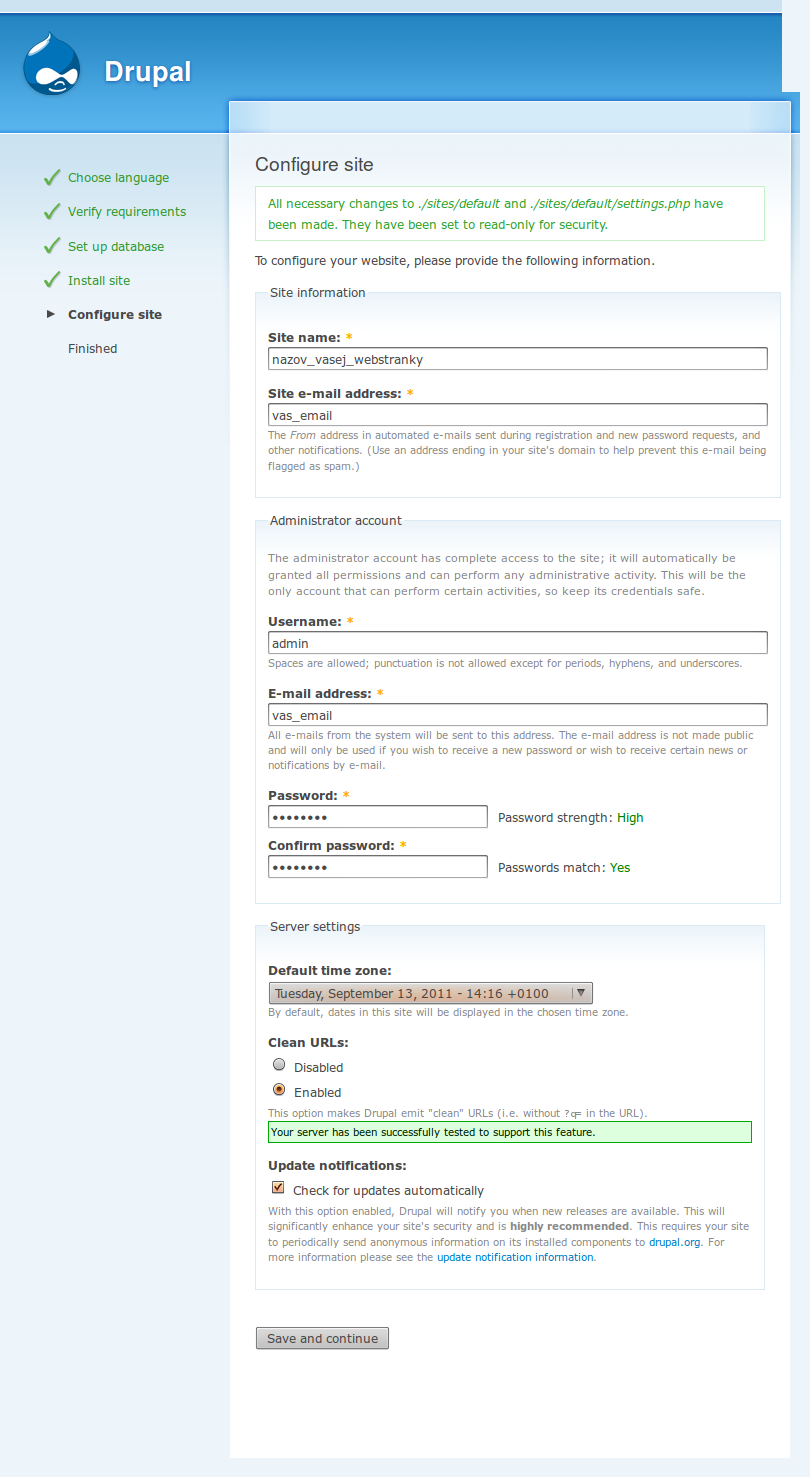
Task: Focus the administrator E-mail address field
Action: (x=518, y=715)
